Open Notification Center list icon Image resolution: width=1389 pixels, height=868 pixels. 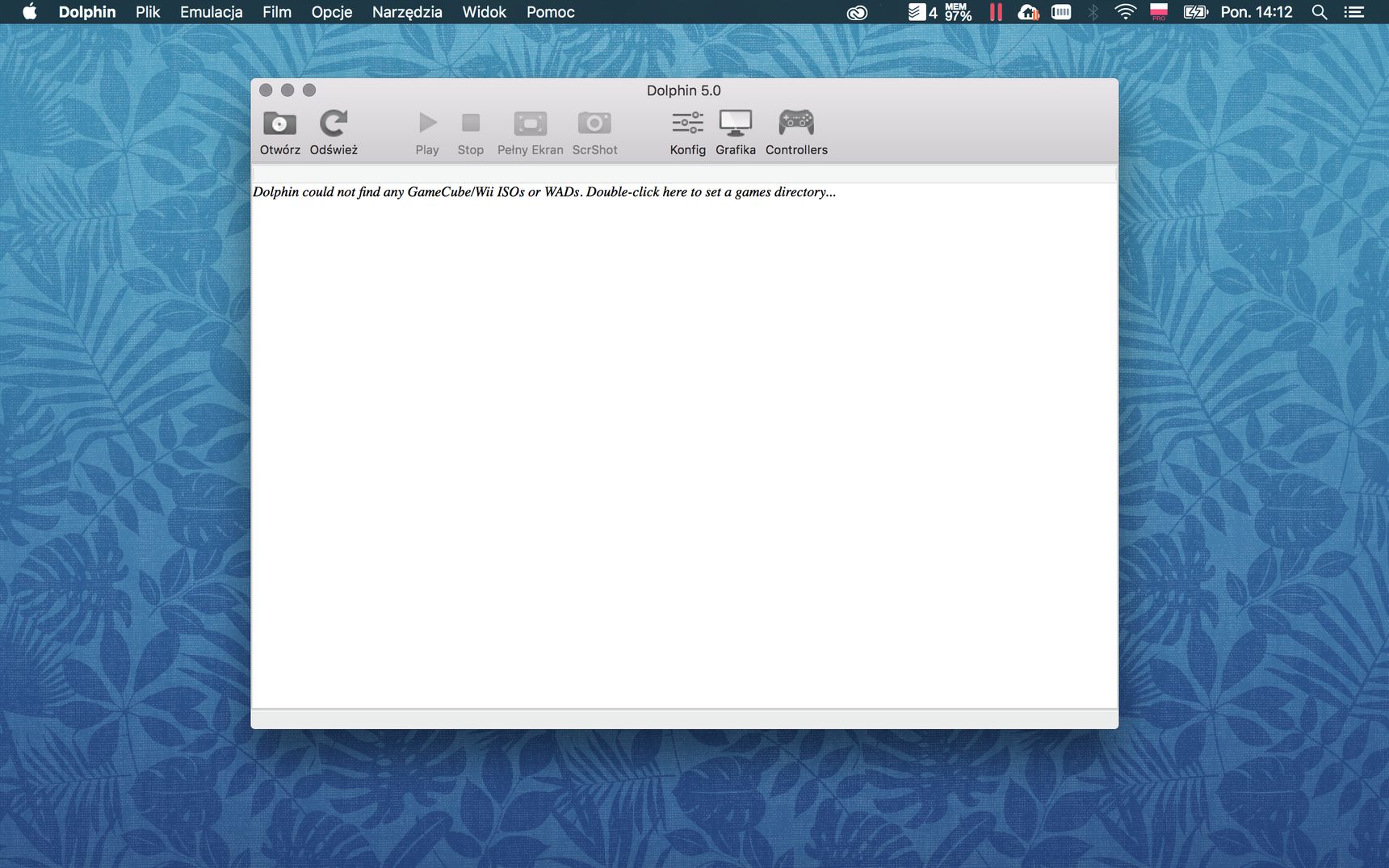pos(1354,12)
